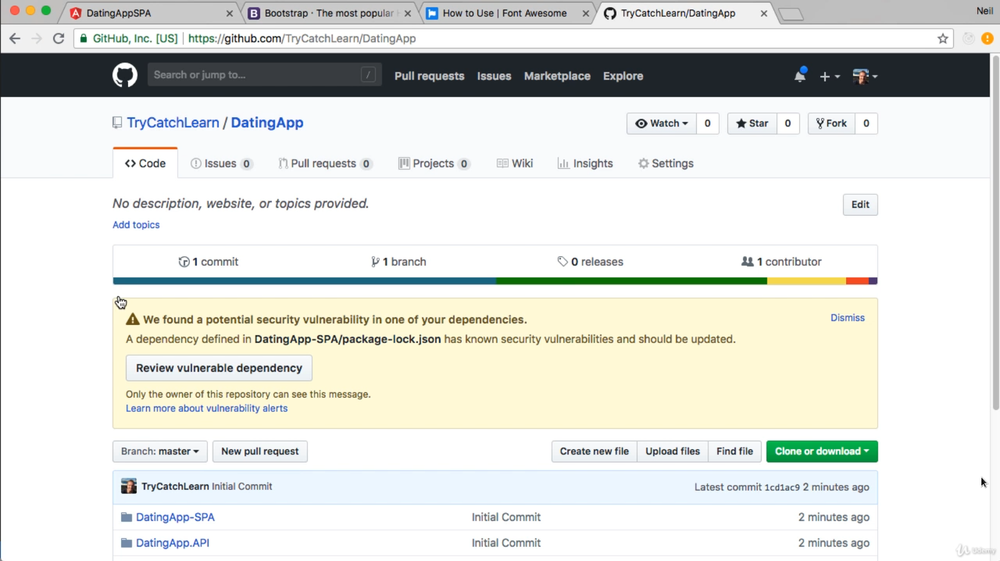The image size is (1000, 561).
Task: Open the watchers count beside Watch
Action: 707,124
